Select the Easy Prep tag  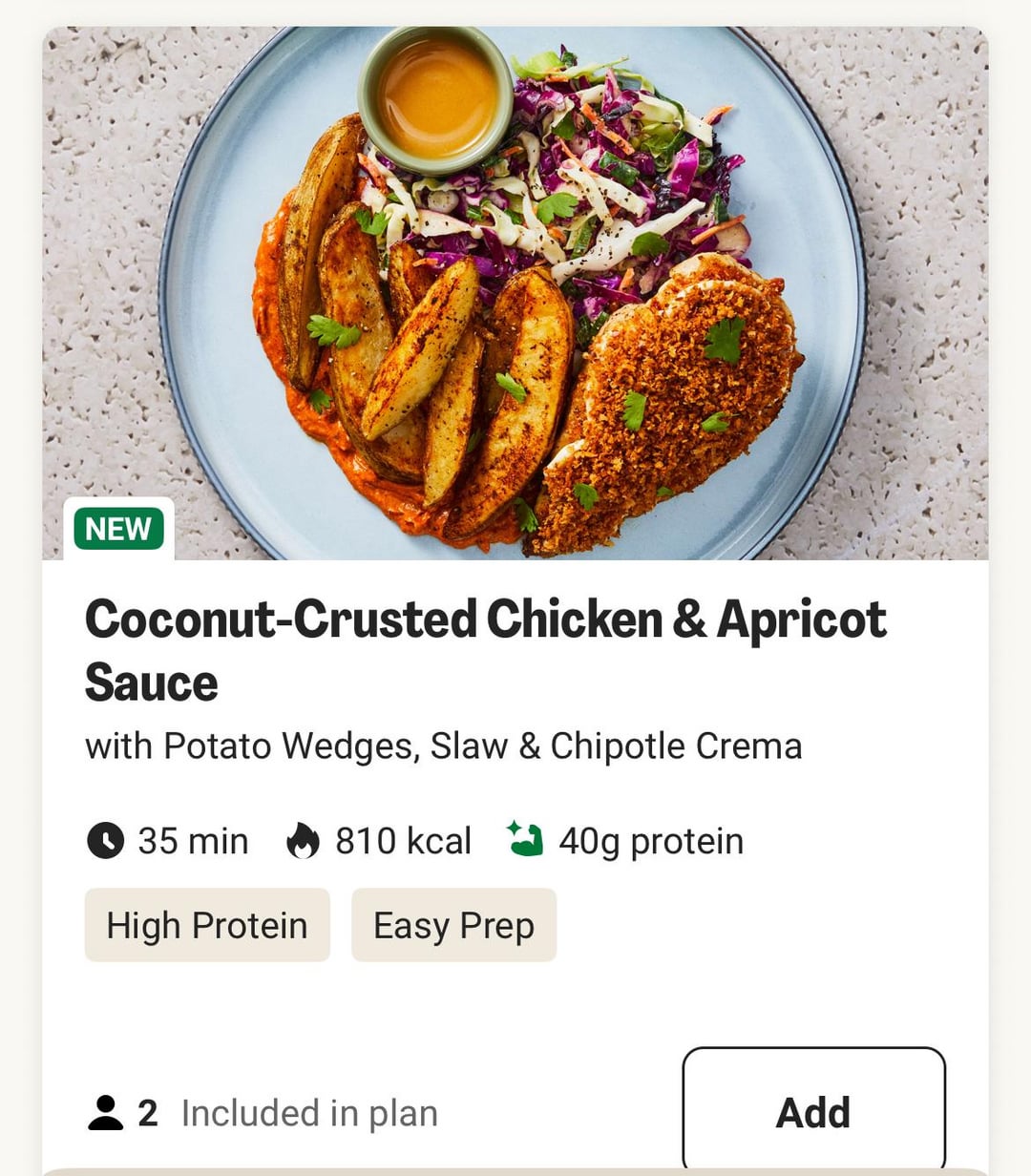pos(453,925)
